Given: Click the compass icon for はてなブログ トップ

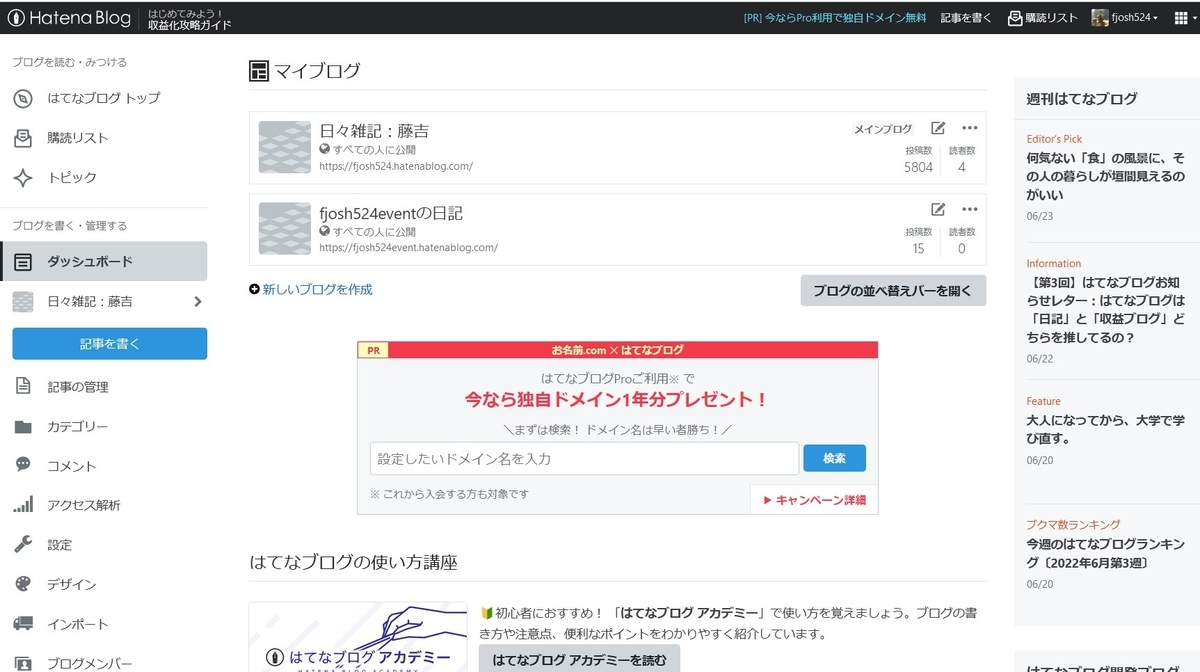Looking at the screenshot, I should [x=23, y=98].
